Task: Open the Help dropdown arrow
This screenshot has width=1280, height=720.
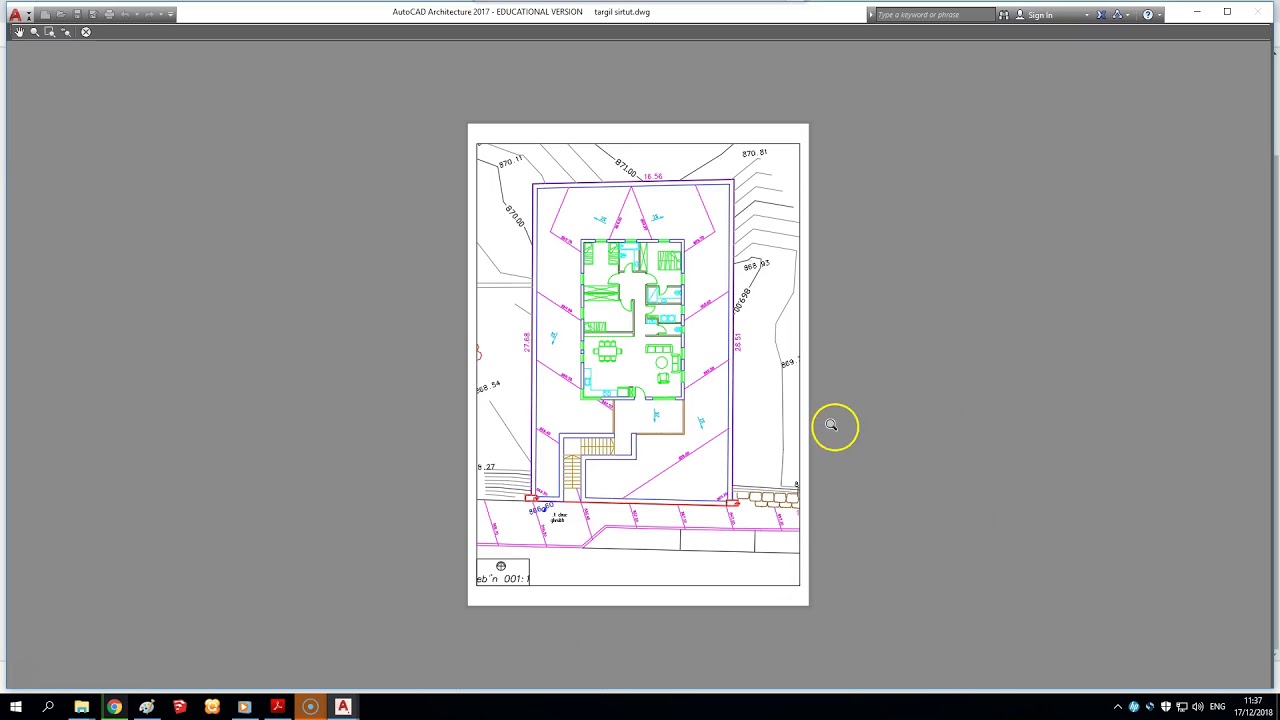Action: [x=1160, y=15]
